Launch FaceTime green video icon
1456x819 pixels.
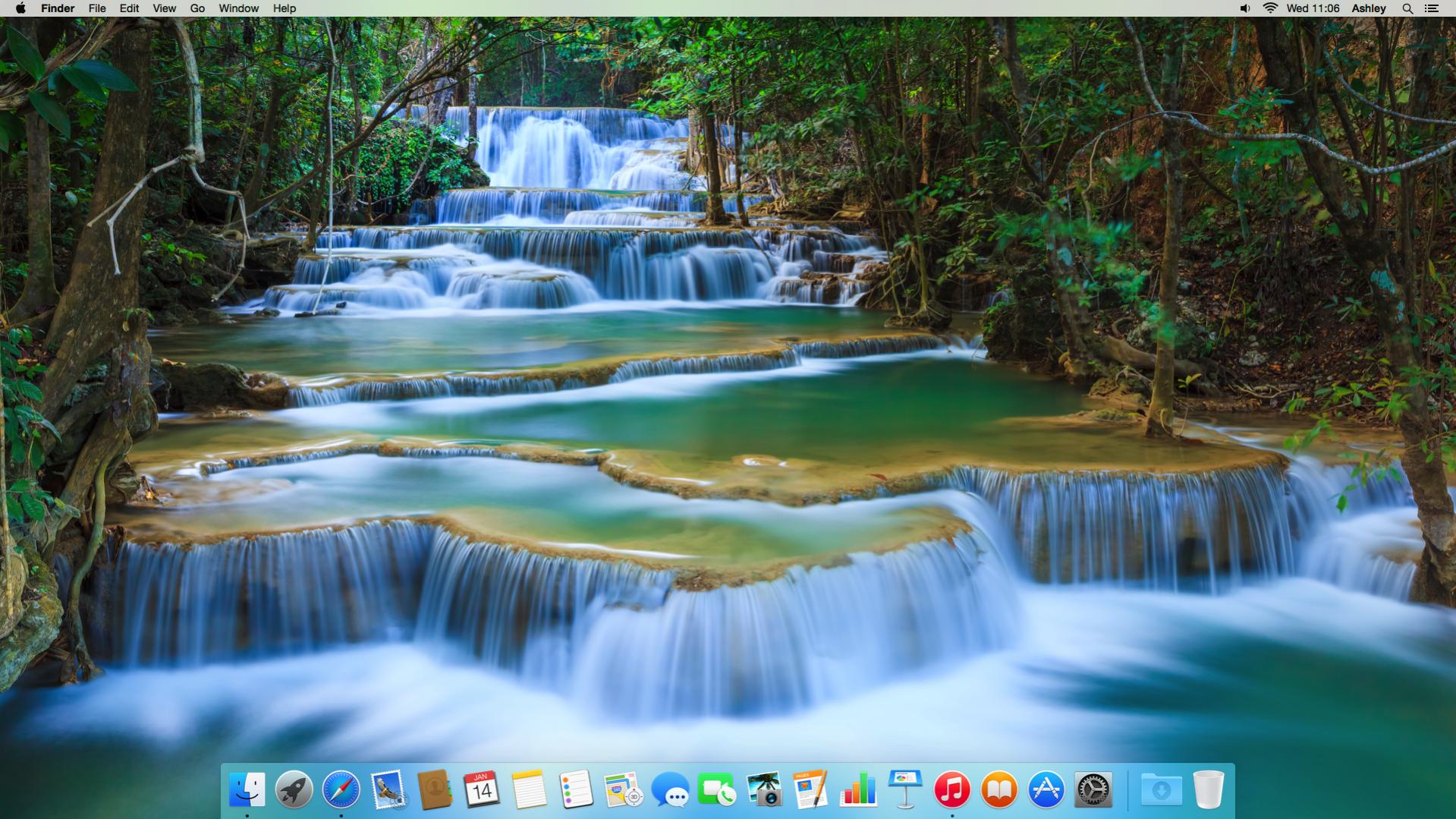tap(717, 789)
